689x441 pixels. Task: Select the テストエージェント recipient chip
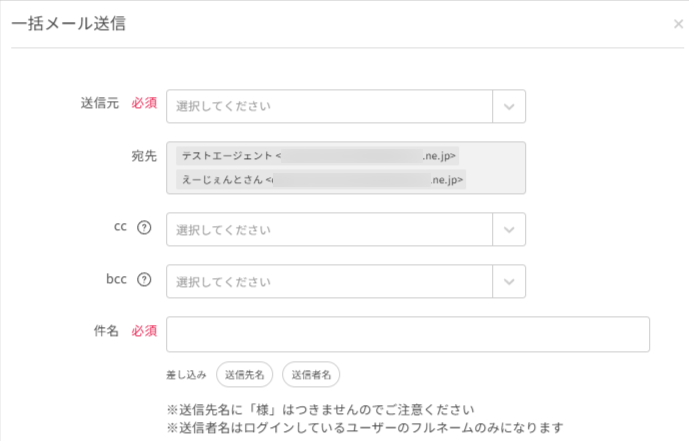point(318,156)
